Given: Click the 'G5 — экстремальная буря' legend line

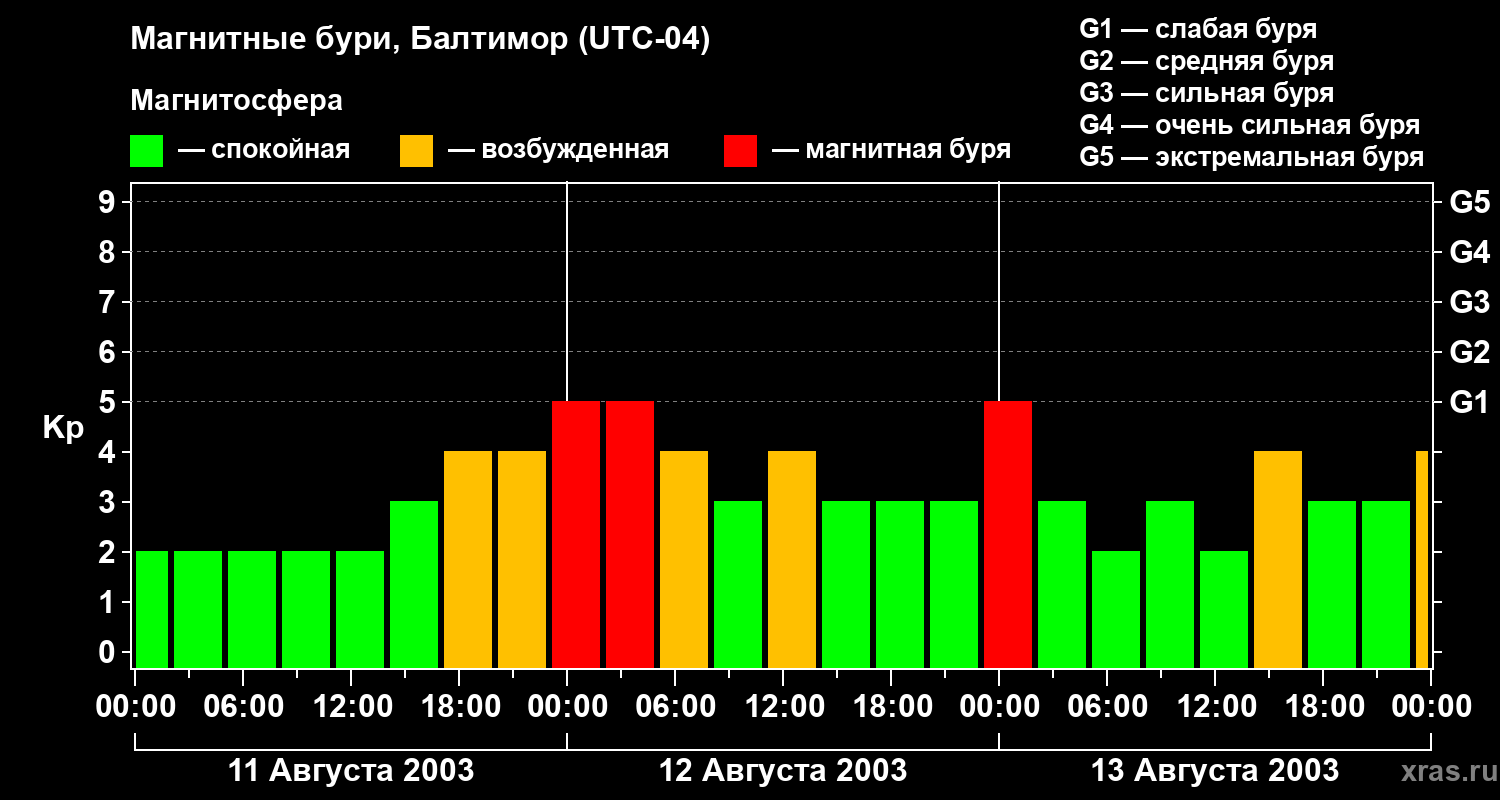Looking at the screenshot, I should (x=1251, y=157).
